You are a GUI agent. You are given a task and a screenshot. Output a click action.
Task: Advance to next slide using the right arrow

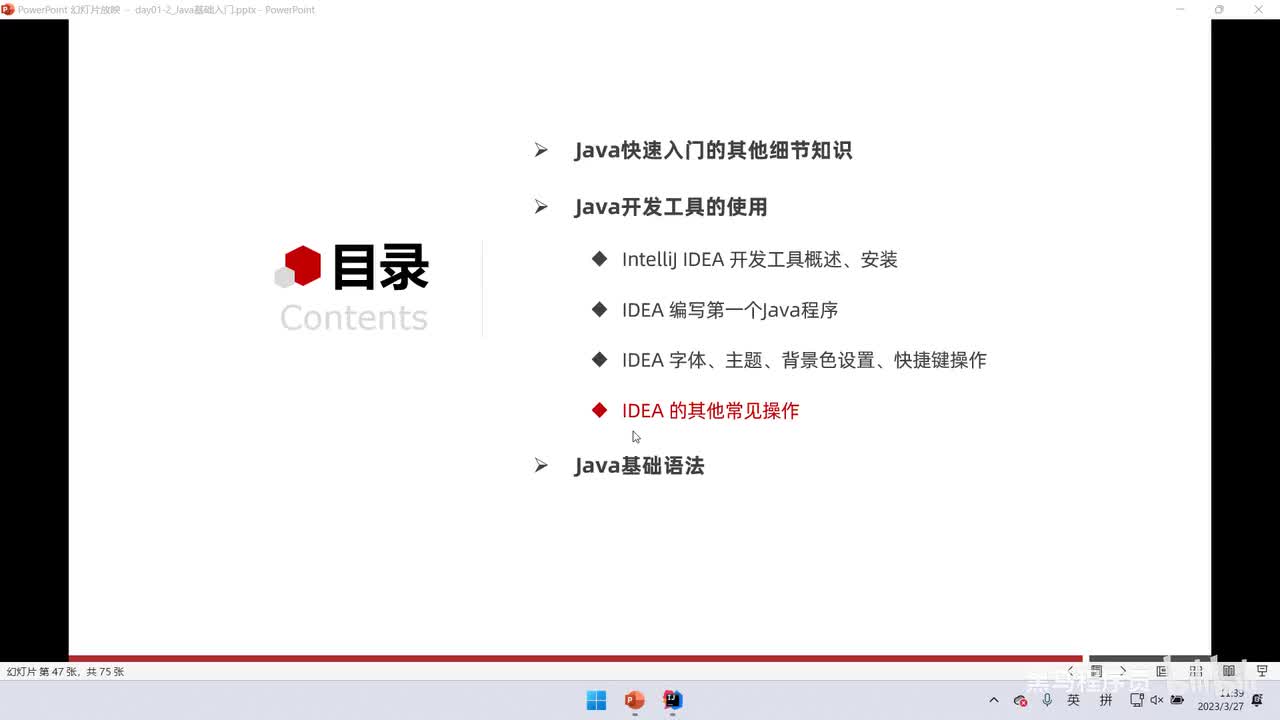pyautogui.click(x=1123, y=671)
